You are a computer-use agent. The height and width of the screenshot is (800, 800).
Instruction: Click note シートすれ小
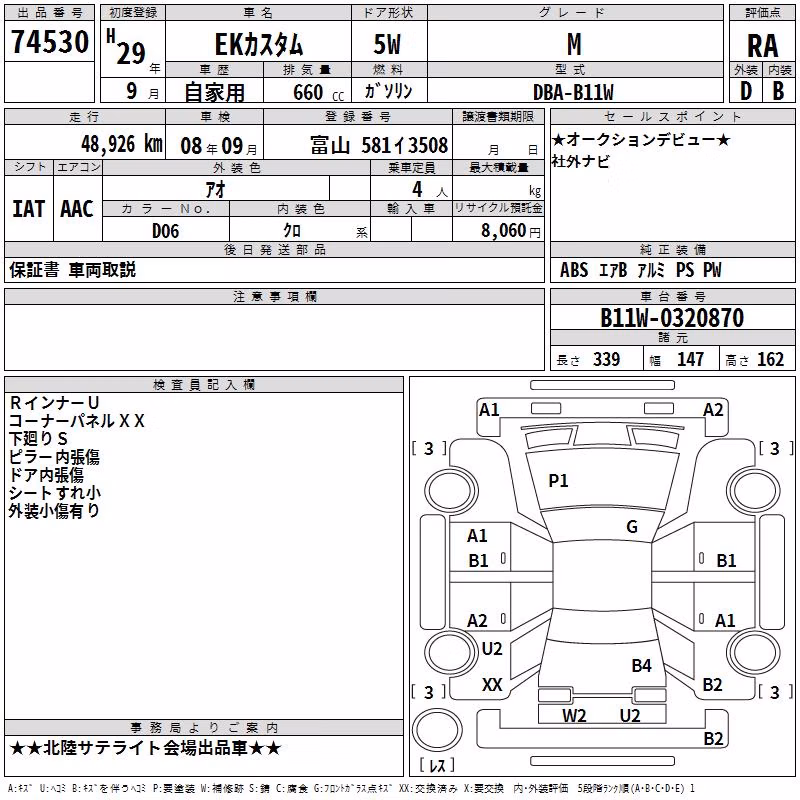tap(55, 492)
